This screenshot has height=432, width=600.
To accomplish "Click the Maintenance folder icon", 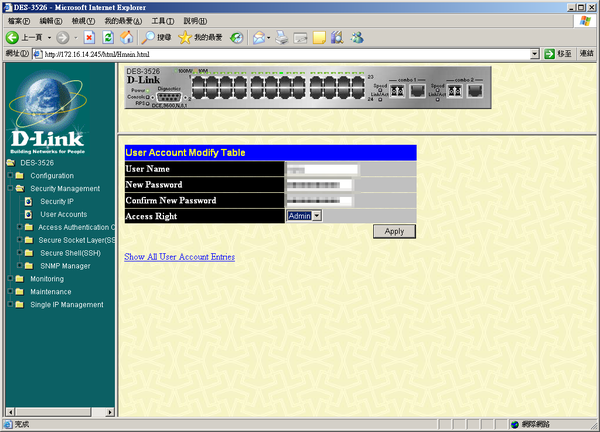I will [20, 292].
